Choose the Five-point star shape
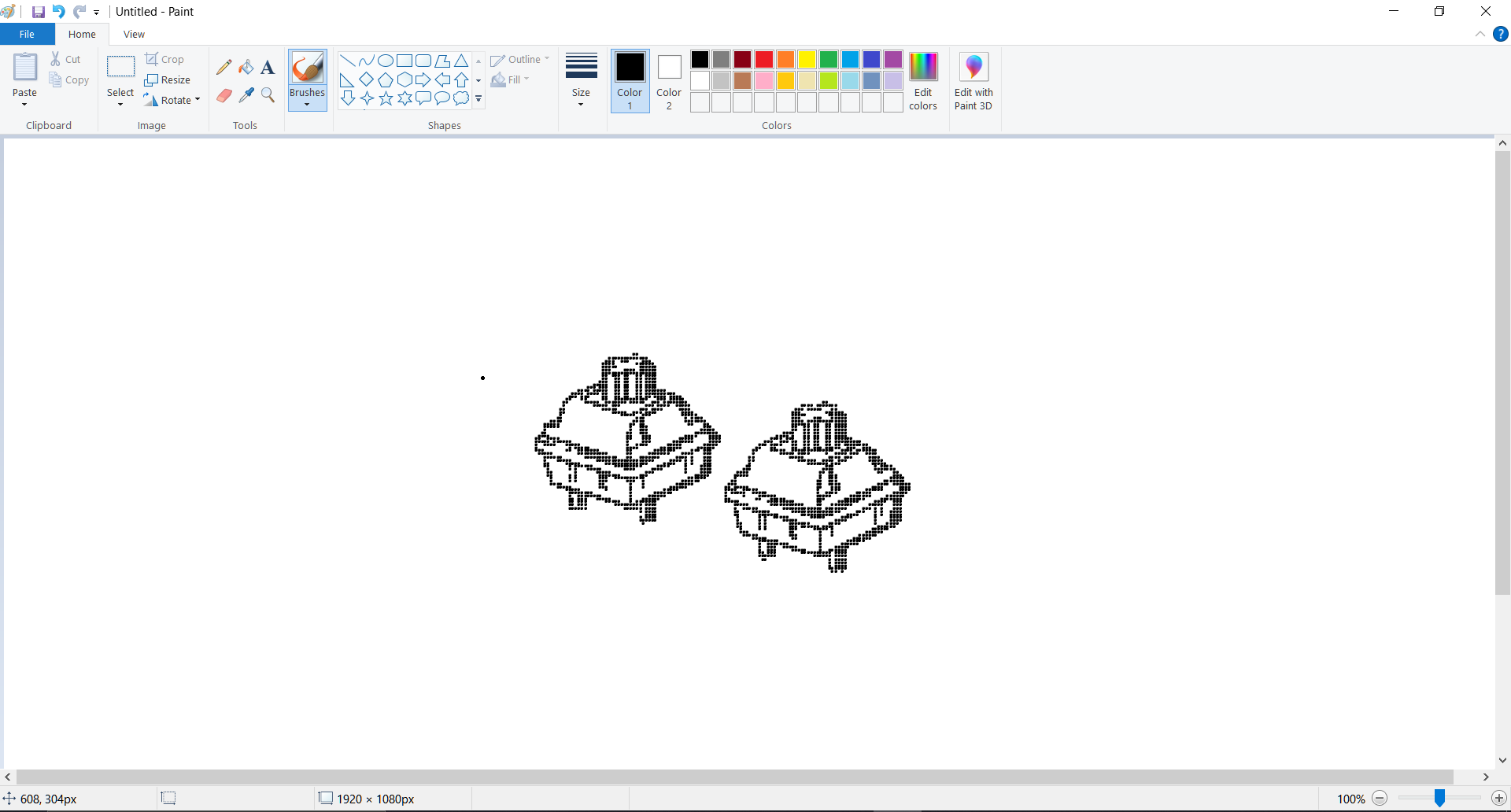Screen dimensions: 1511x812 [x=386, y=98]
